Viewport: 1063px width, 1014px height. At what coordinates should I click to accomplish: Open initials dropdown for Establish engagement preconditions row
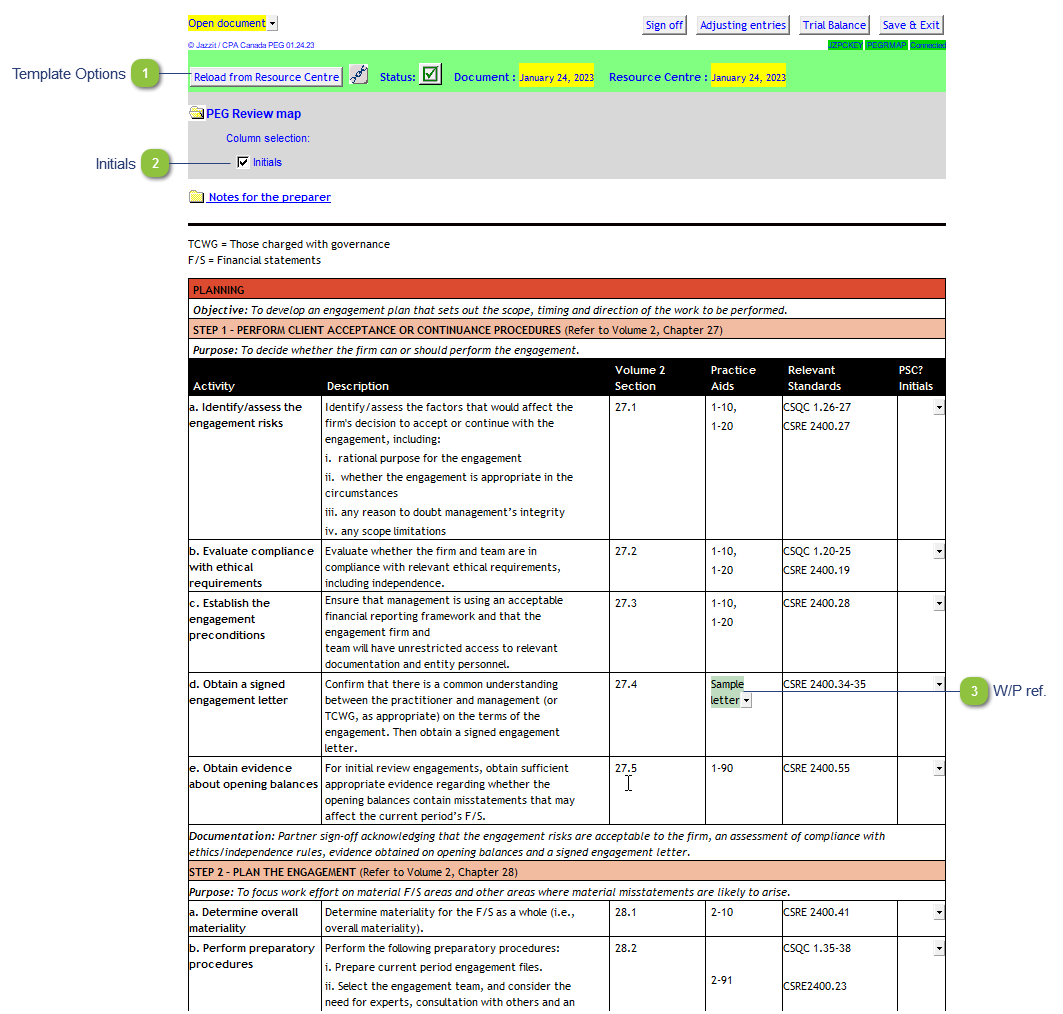click(939, 603)
